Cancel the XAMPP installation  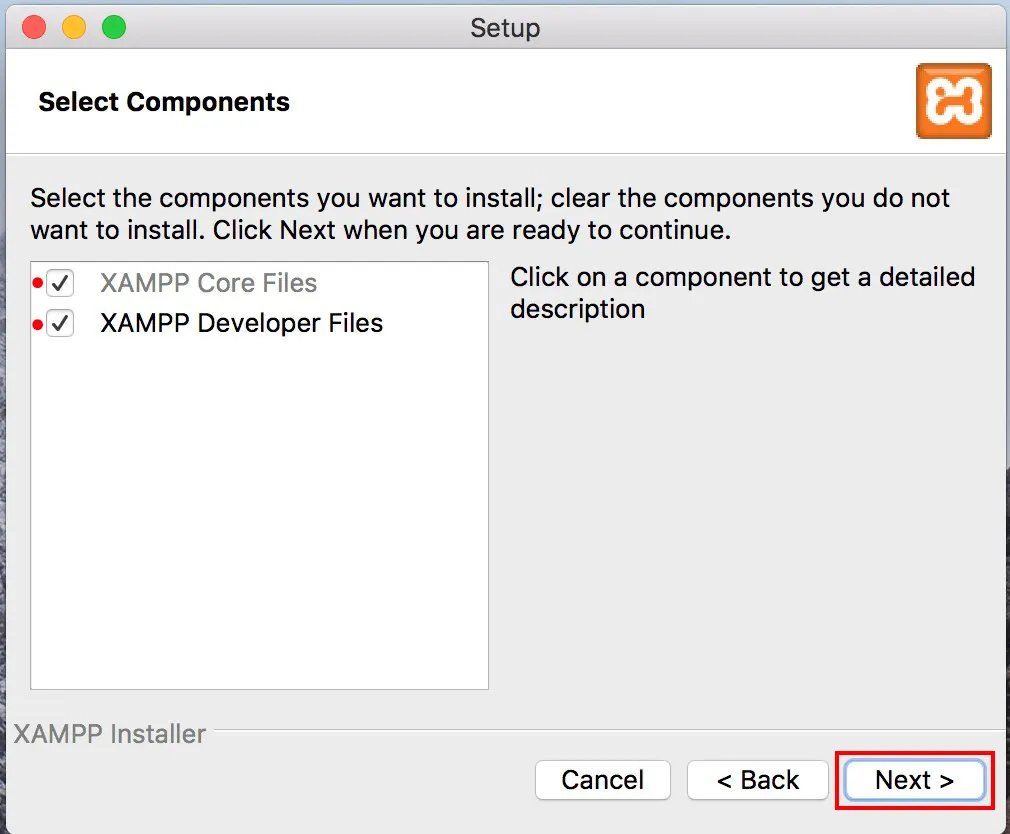(603, 780)
